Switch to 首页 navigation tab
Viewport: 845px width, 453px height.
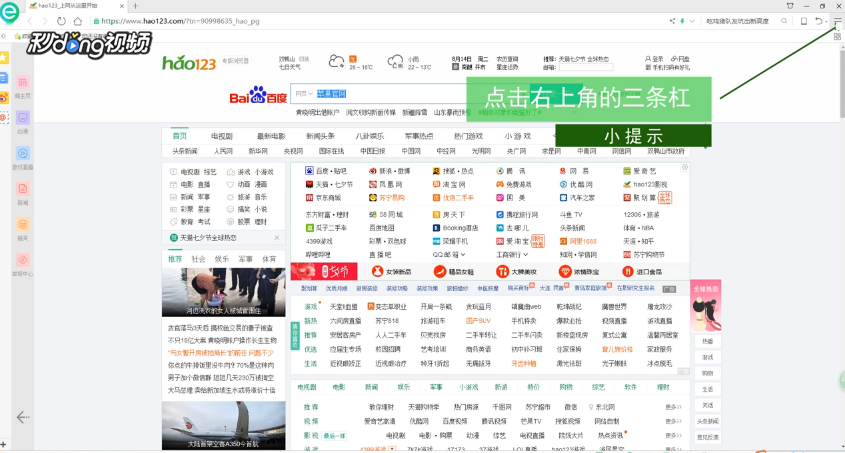click(x=179, y=136)
